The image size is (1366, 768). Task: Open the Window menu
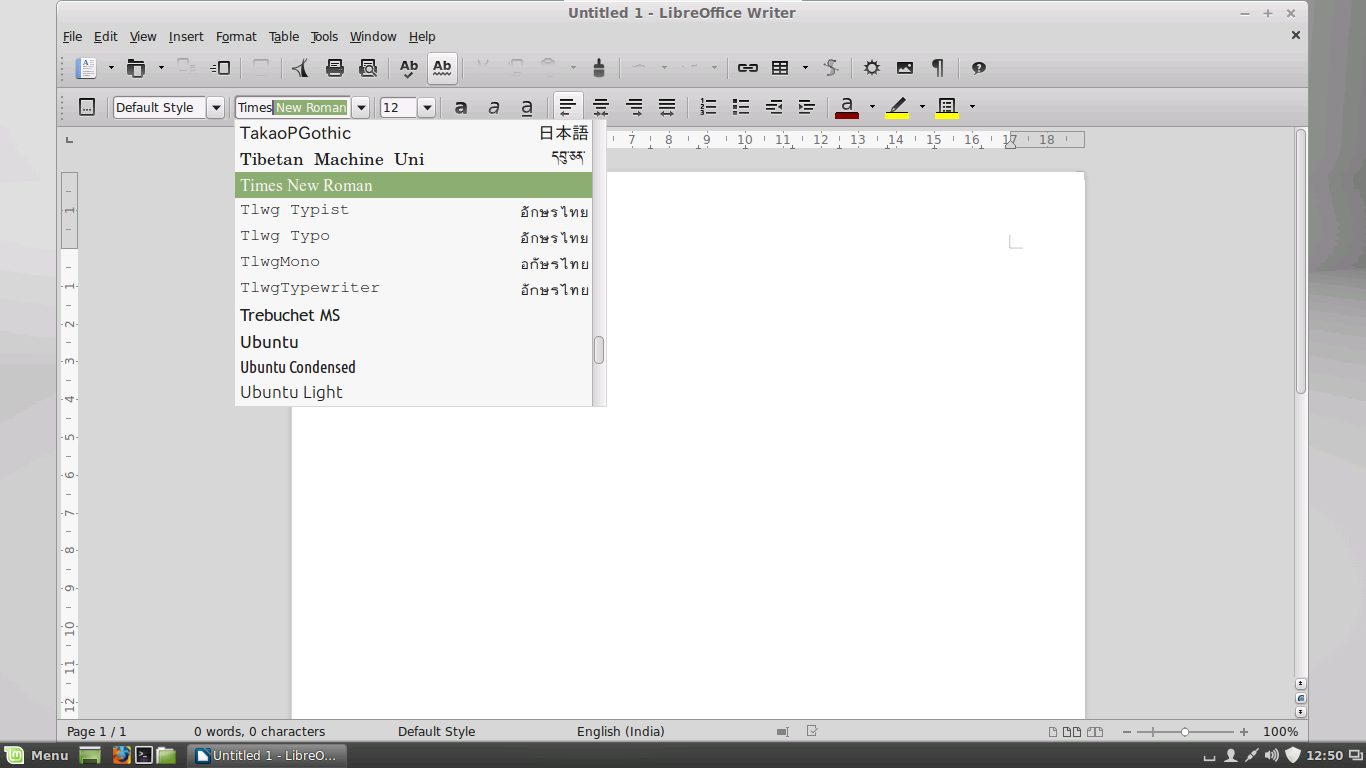tap(373, 36)
